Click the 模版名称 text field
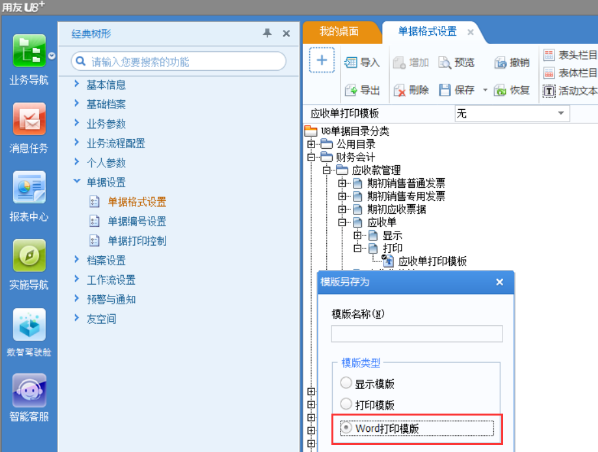This screenshot has height=452, width=598. coord(417,334)
